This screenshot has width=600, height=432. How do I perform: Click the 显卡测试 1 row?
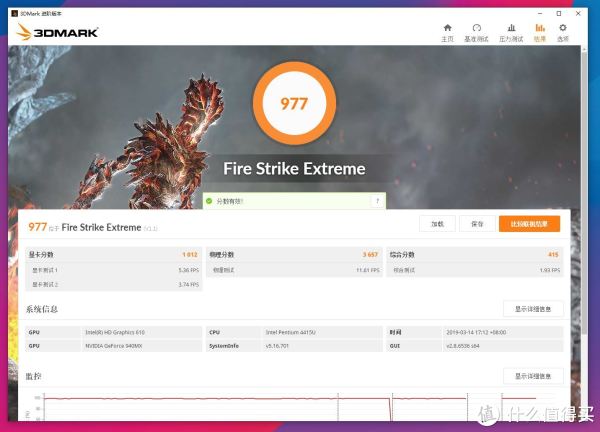point(114,270)
